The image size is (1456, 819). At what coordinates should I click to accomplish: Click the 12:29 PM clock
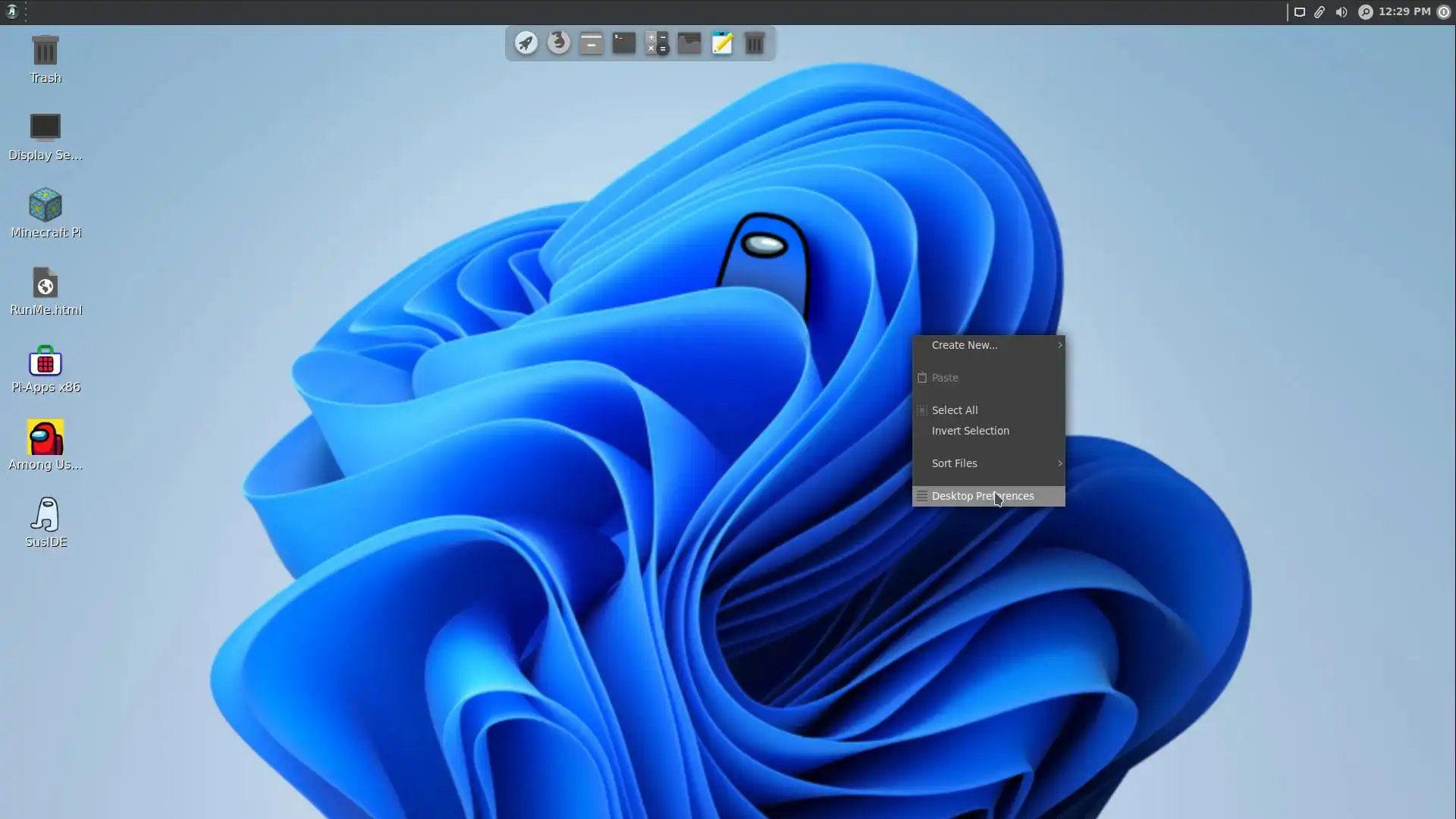pos(1404,12)
